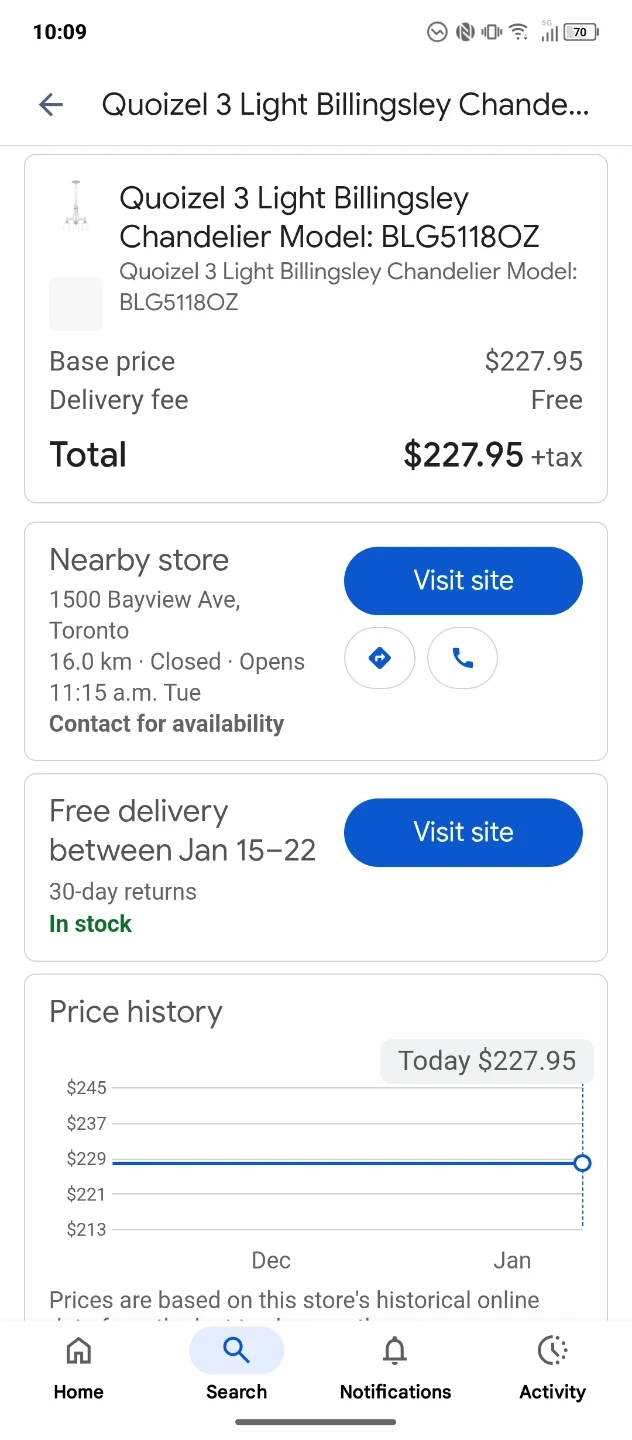Screen dimensions: 632x1440
Task: Visit site for free delivery offer
Action: coord(463,832)
